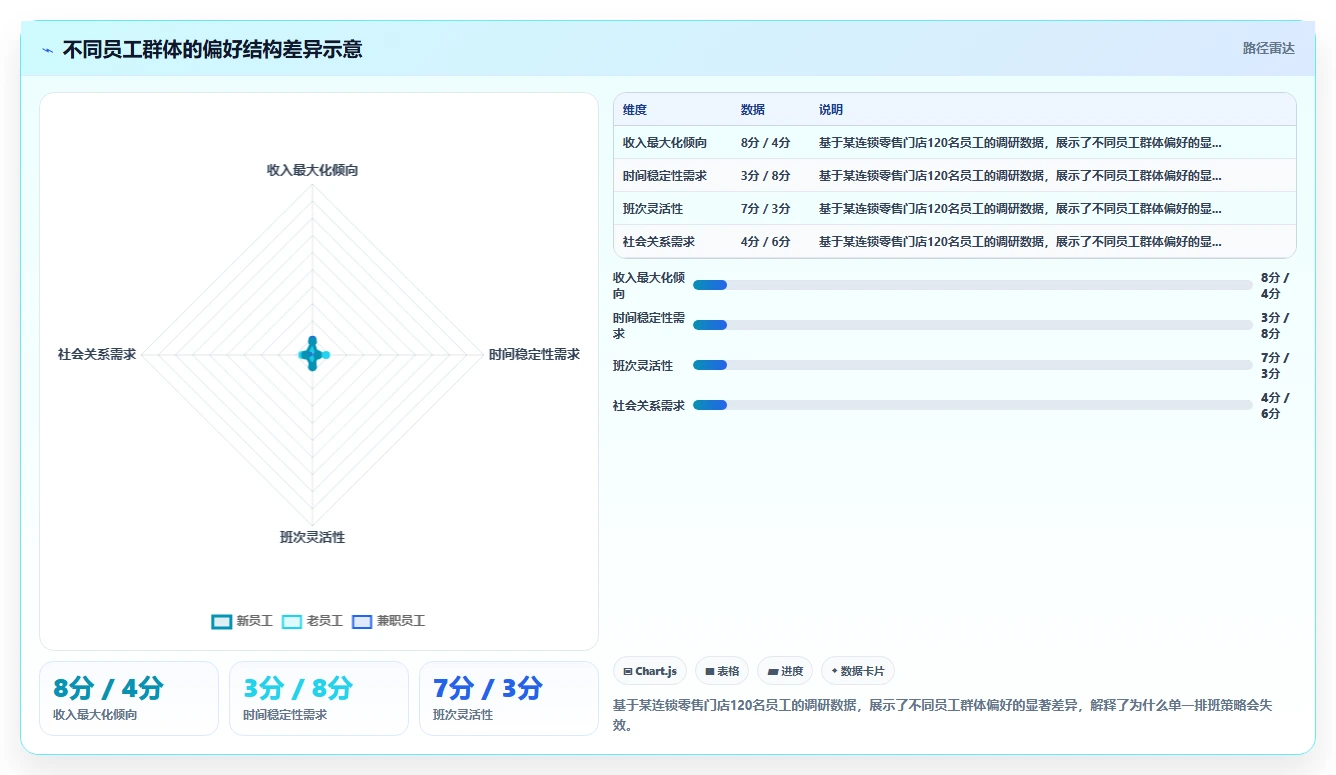Click the radar axis label 社会关系需求
The height and width of the screenshot is (775, 1336).
pos(97,354)
